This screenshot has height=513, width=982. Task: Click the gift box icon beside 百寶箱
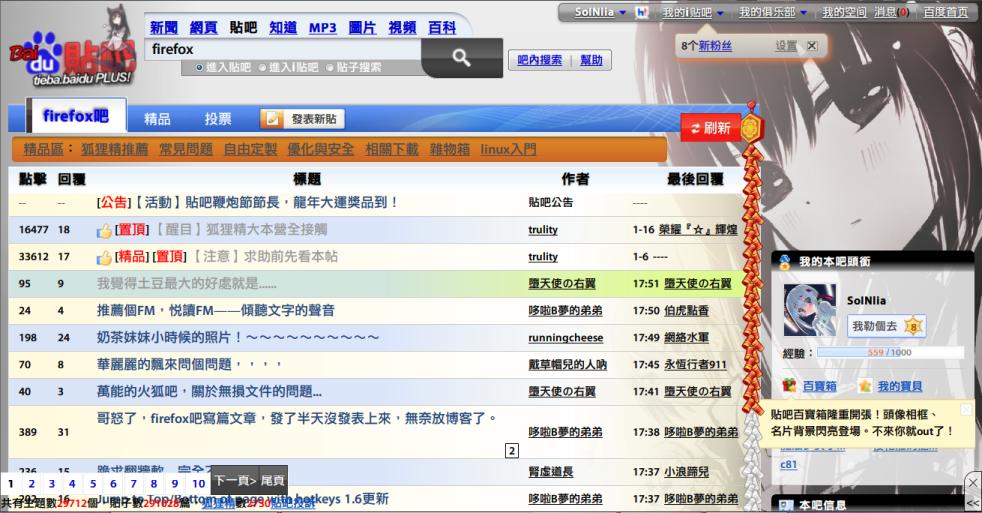tap(789, 386)
